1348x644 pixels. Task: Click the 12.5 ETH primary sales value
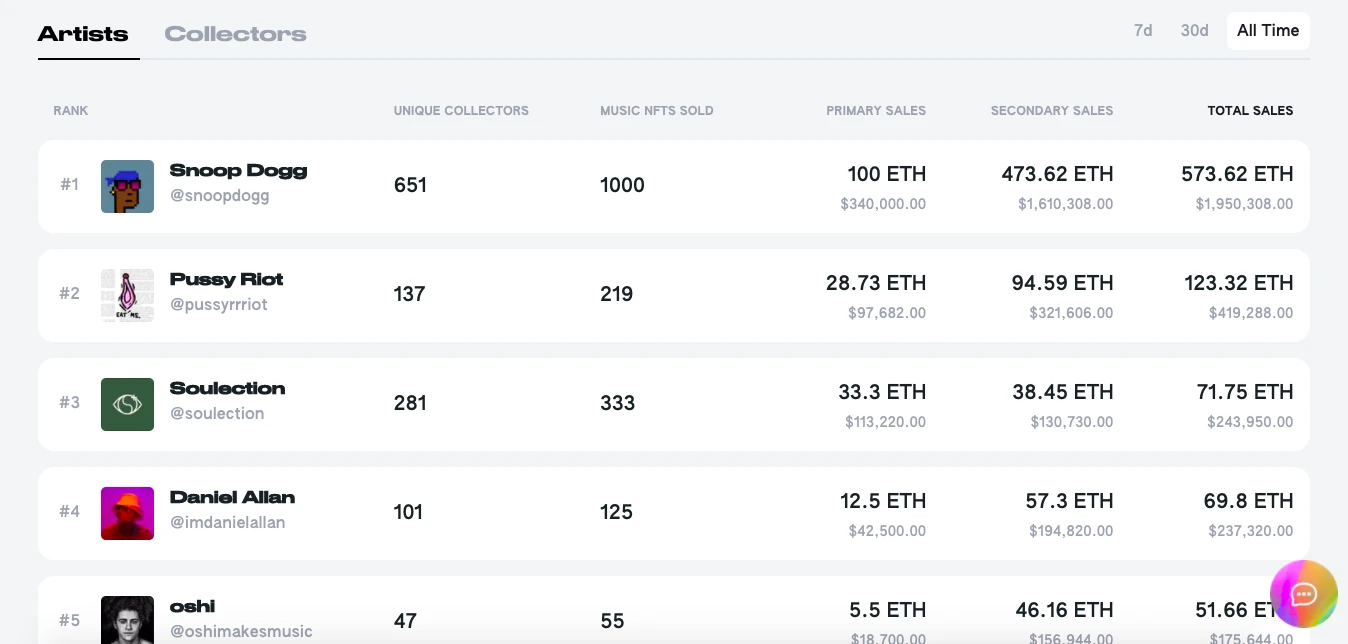883,501
